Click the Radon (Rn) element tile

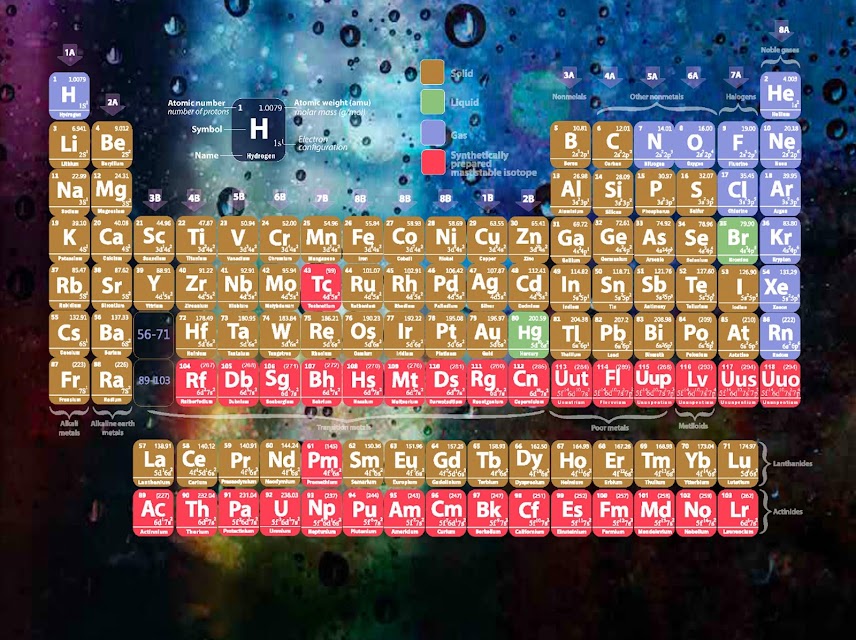click(781, 335)
